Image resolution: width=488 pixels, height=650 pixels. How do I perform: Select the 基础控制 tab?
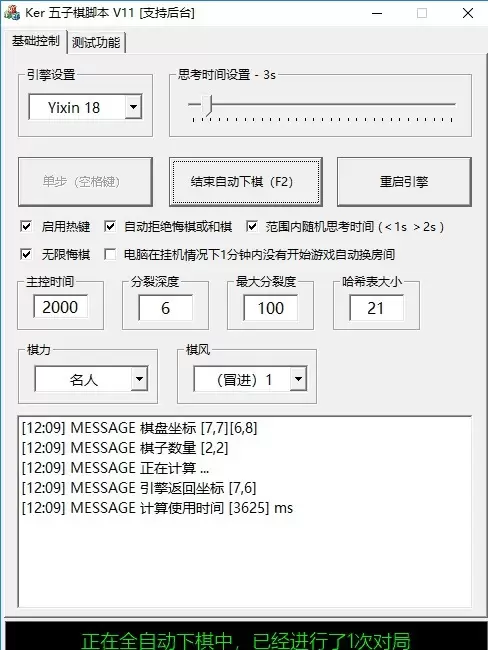pos(36,41)
